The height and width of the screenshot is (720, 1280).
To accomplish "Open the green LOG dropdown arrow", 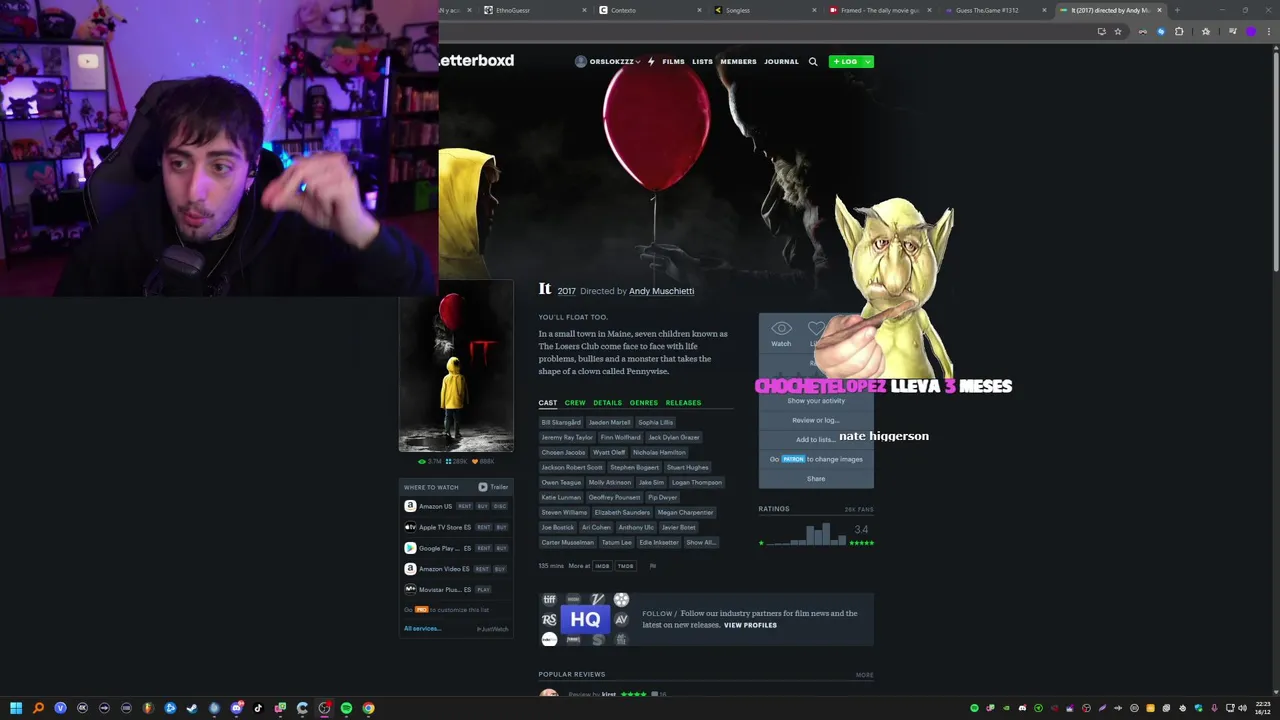I will click(x=867, y=62).
